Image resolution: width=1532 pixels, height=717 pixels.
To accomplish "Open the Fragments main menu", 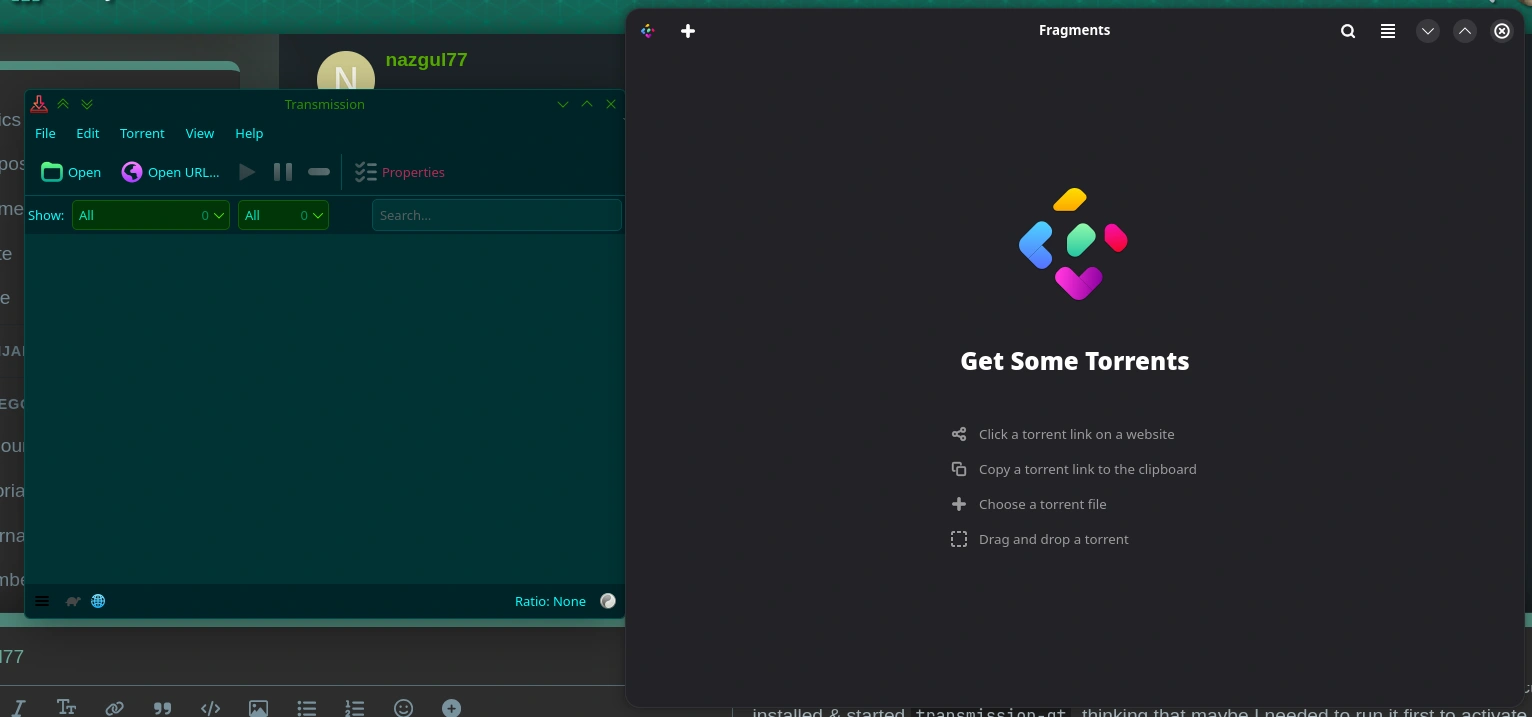I will [1388, 31].
